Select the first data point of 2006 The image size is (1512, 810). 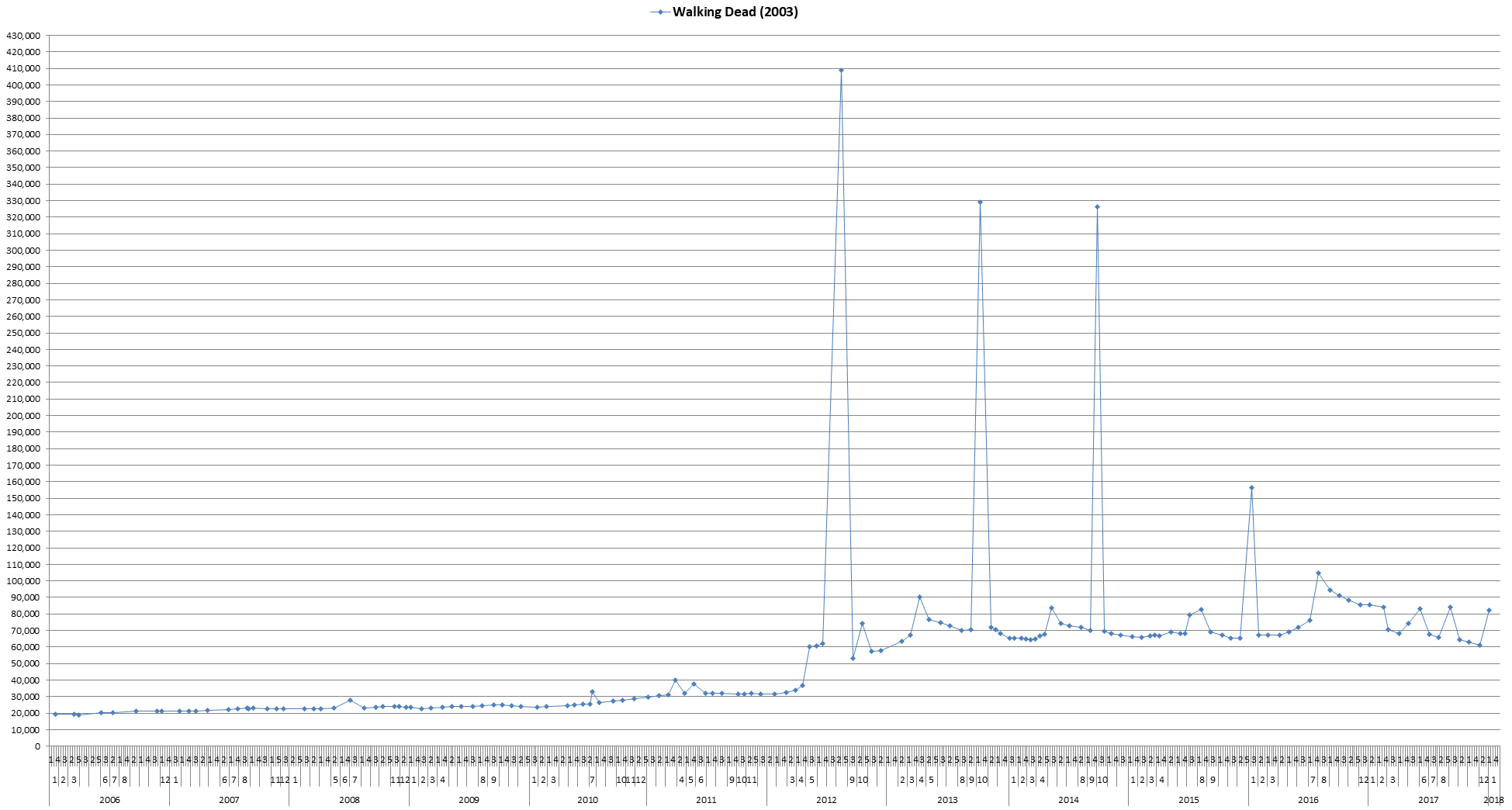pos(54,714)
